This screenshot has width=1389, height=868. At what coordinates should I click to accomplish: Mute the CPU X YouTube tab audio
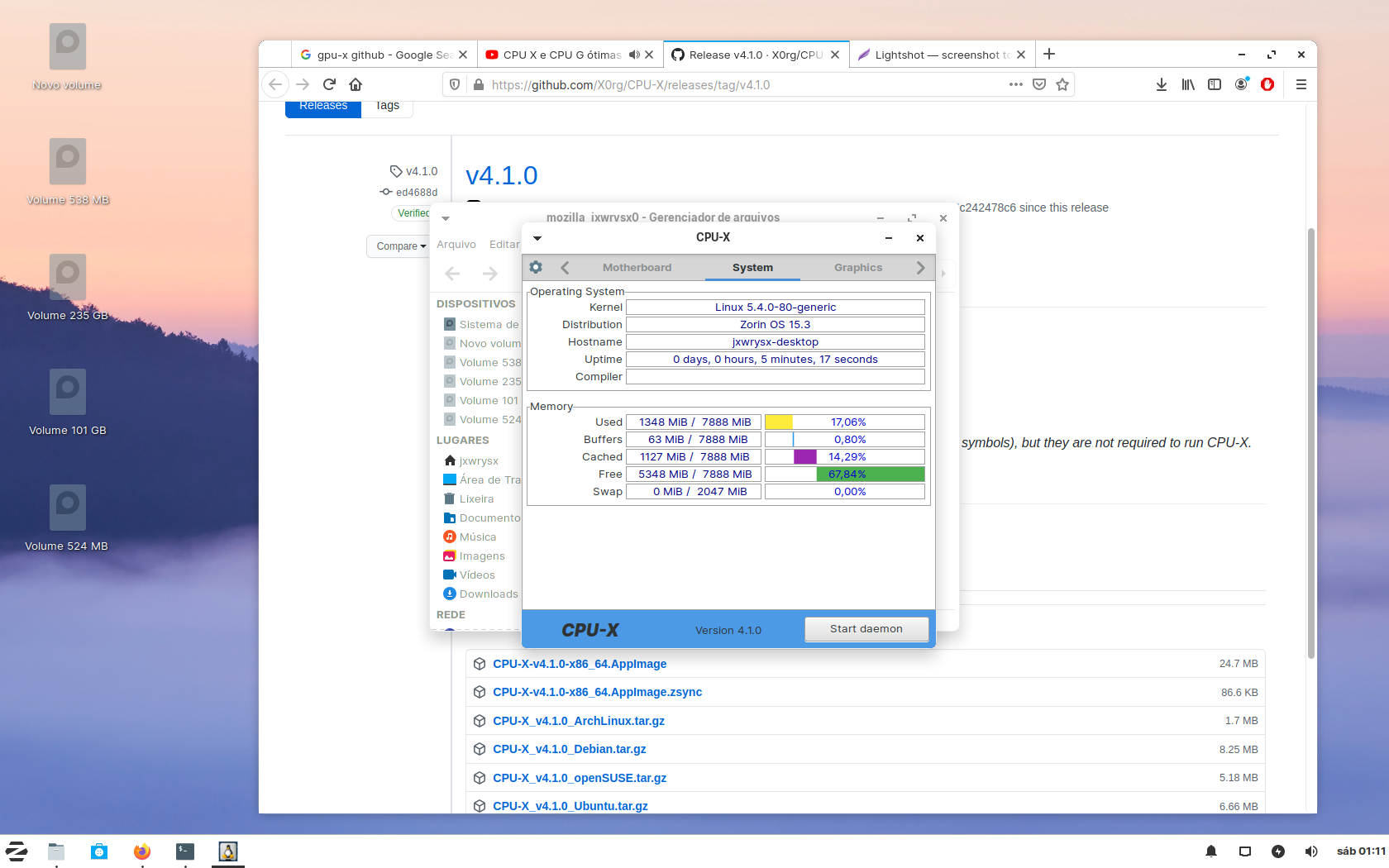[634, 55]
